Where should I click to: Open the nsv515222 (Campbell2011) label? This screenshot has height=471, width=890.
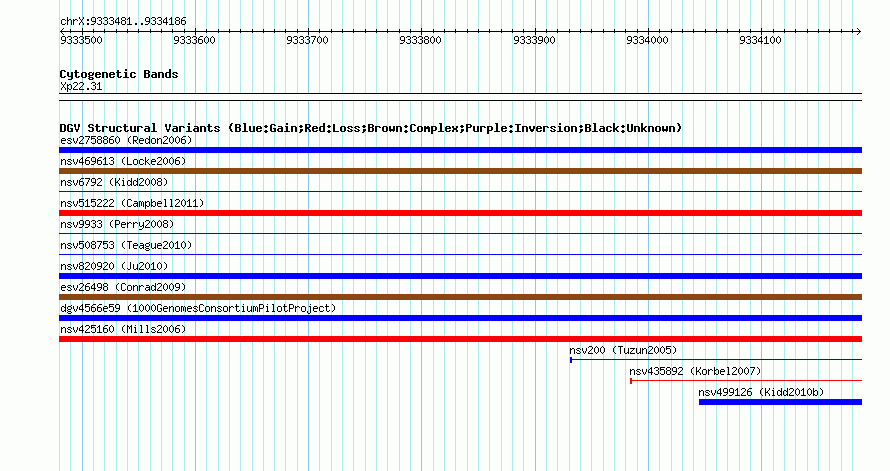(132, 203)
